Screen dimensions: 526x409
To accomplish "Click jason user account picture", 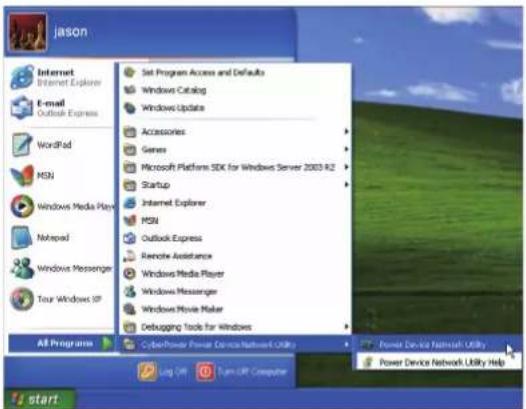I will pos(28,32).
